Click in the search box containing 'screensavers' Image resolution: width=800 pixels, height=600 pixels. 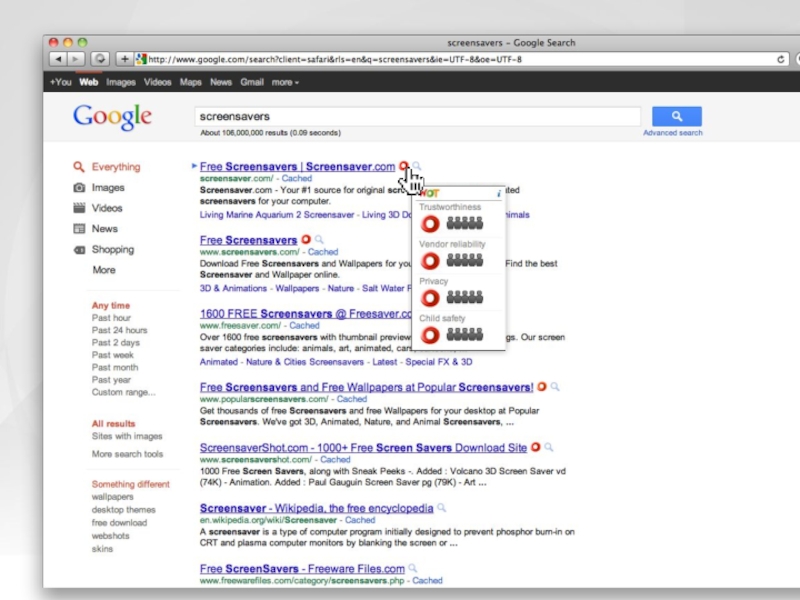417,116
